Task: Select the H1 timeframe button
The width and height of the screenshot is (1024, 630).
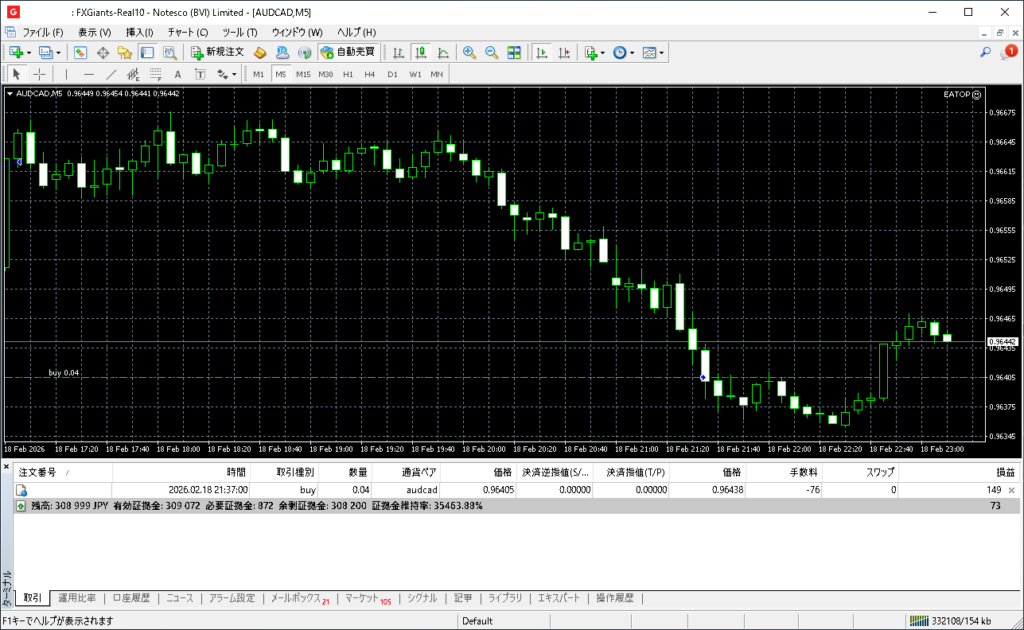Action: click(x=348, y=74)
